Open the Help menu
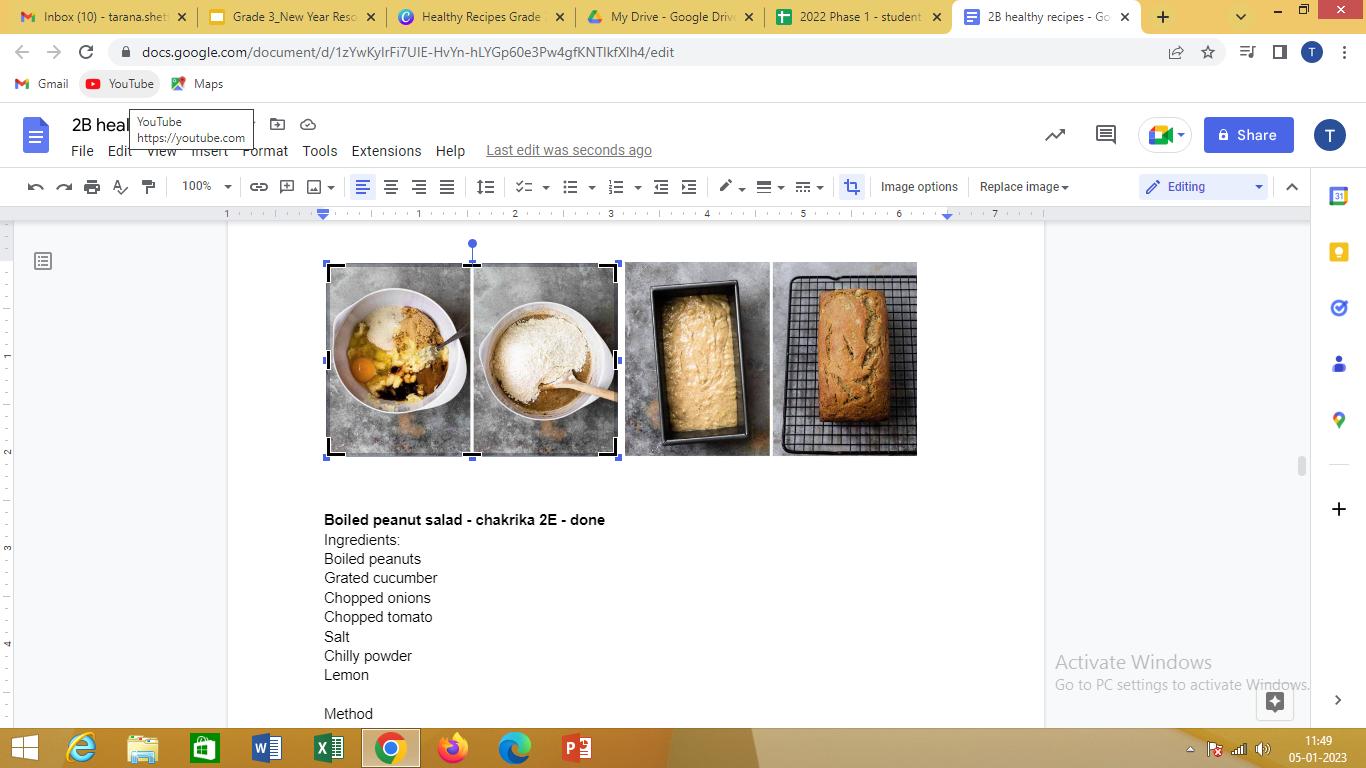 pyautogui.click(x=450, y=151)
